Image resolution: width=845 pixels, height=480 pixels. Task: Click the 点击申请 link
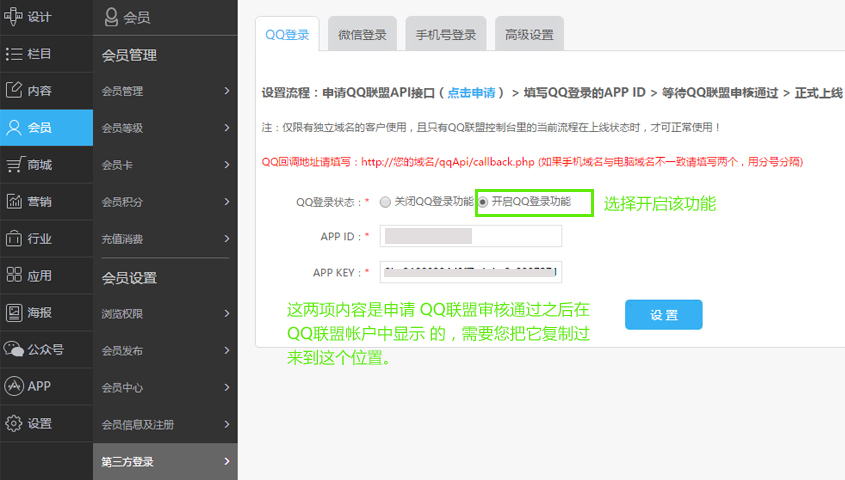[471, 93]
